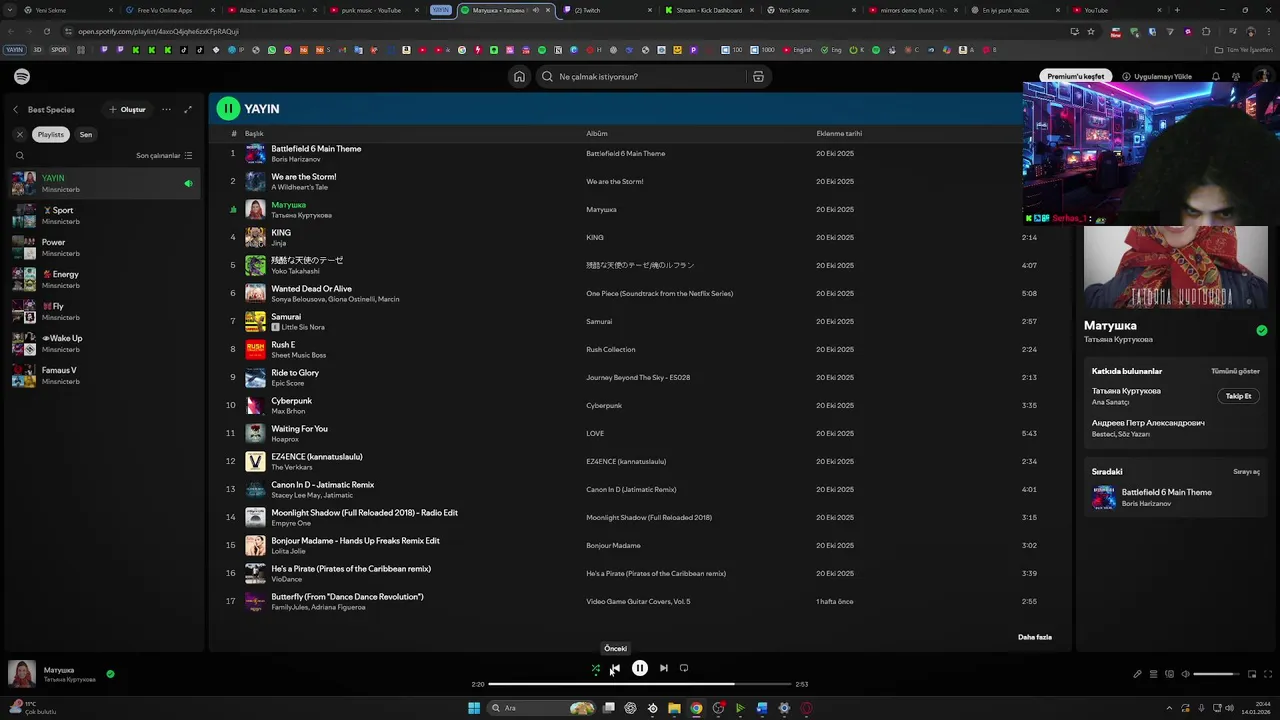Adjust the volume slider

(x=1215, y=674)
